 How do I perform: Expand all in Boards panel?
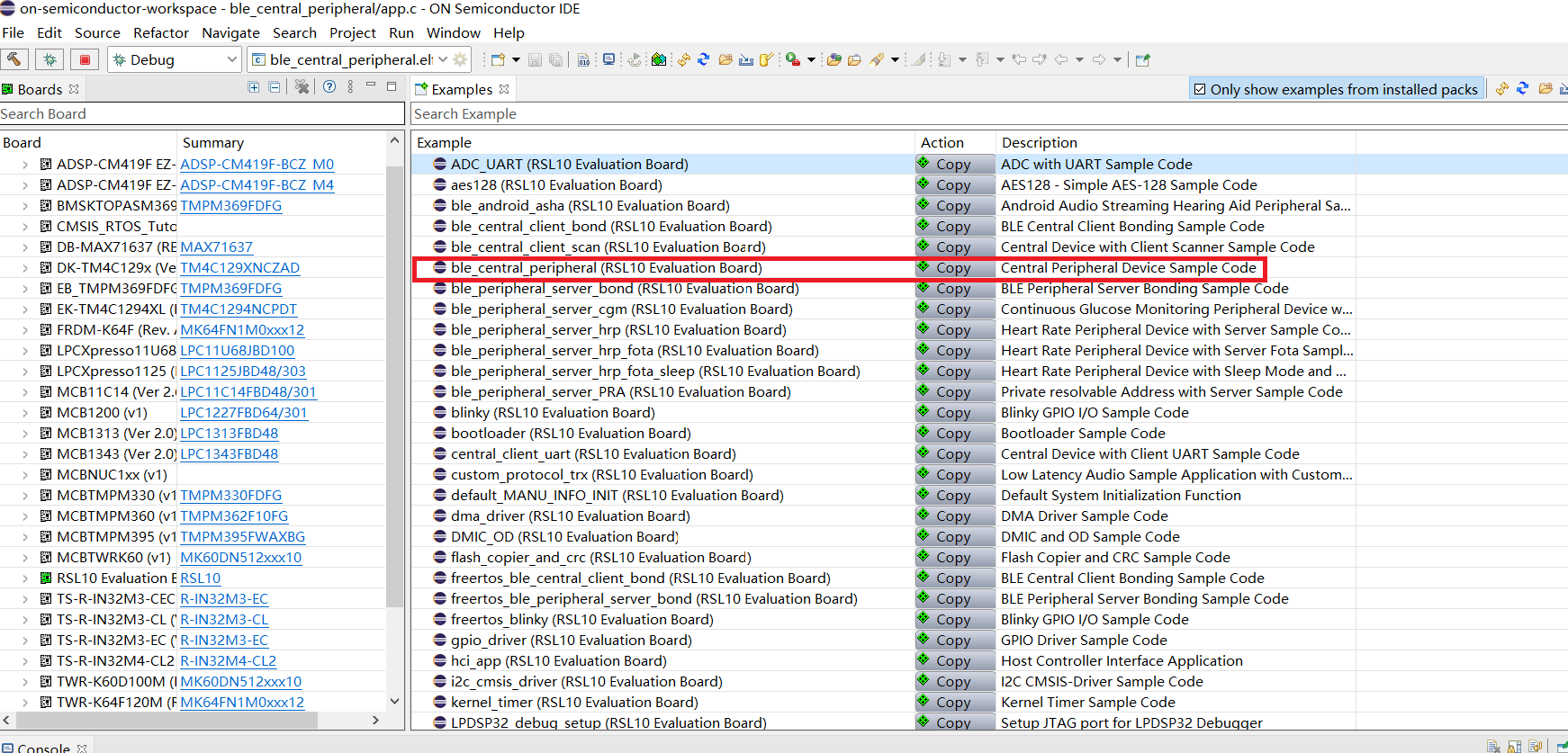pos(254,87)
